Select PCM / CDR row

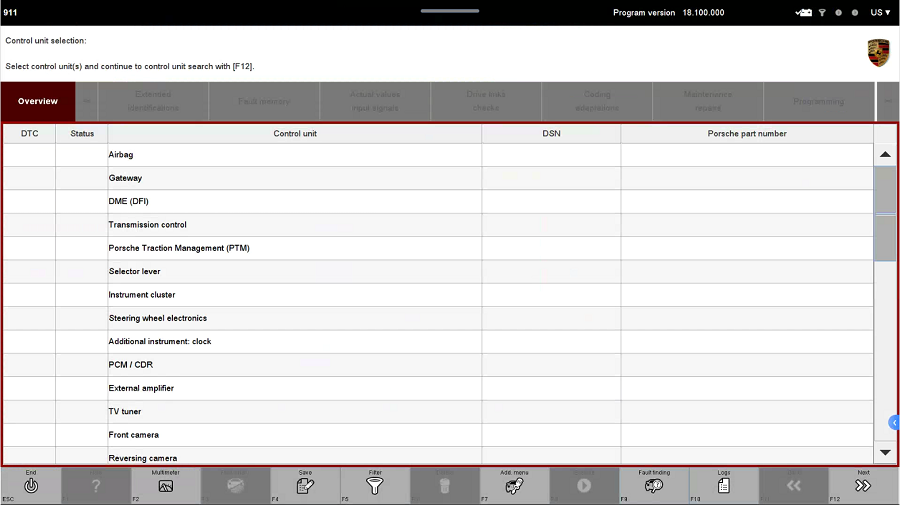(439, 365)
